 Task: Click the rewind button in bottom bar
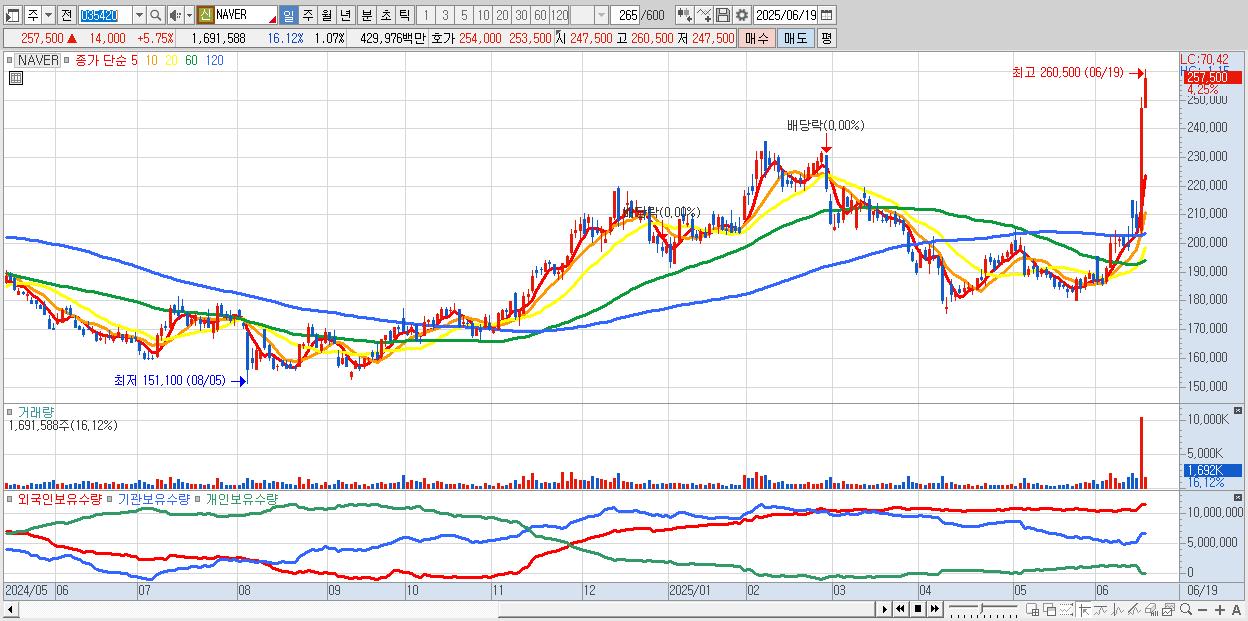click(x=901, y=609)
